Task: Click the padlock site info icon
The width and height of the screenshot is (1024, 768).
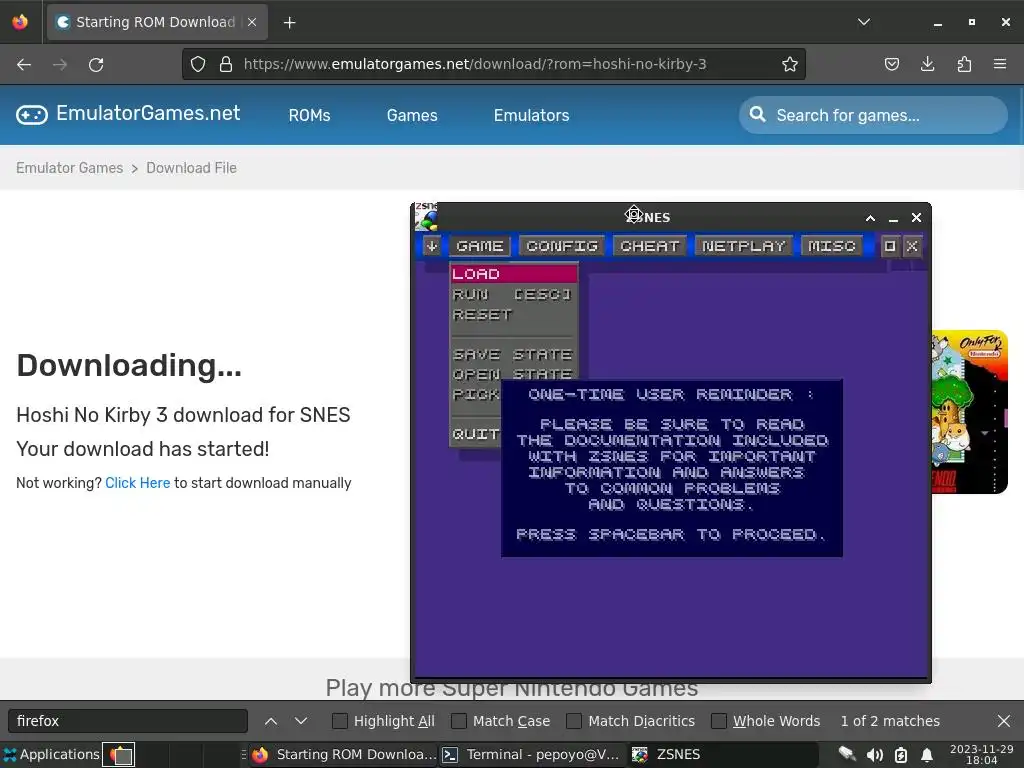Action: tap(226, 64)
